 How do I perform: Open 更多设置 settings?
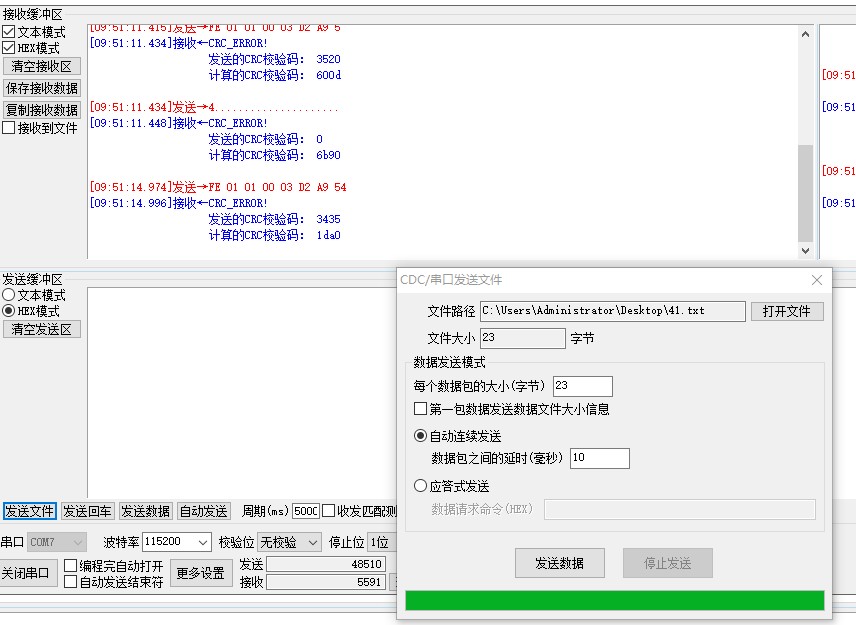point(201,573)
